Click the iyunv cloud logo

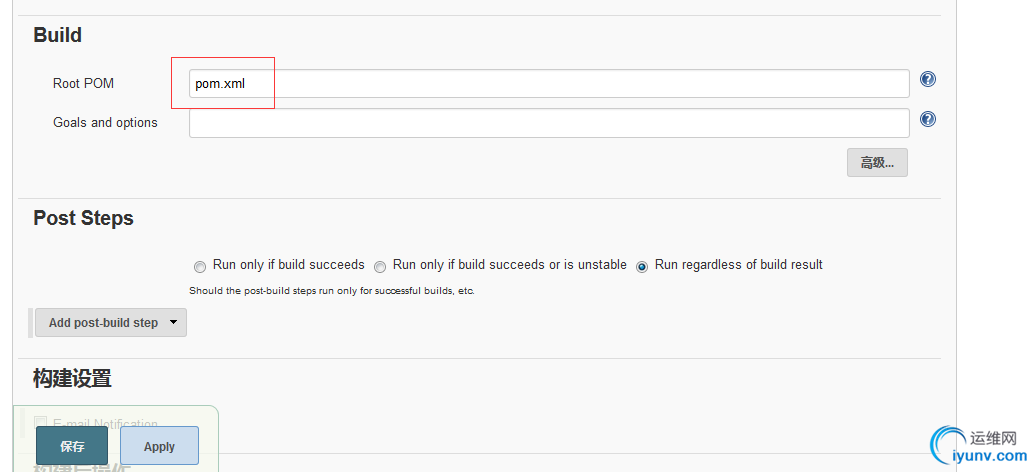coord(948,447)
